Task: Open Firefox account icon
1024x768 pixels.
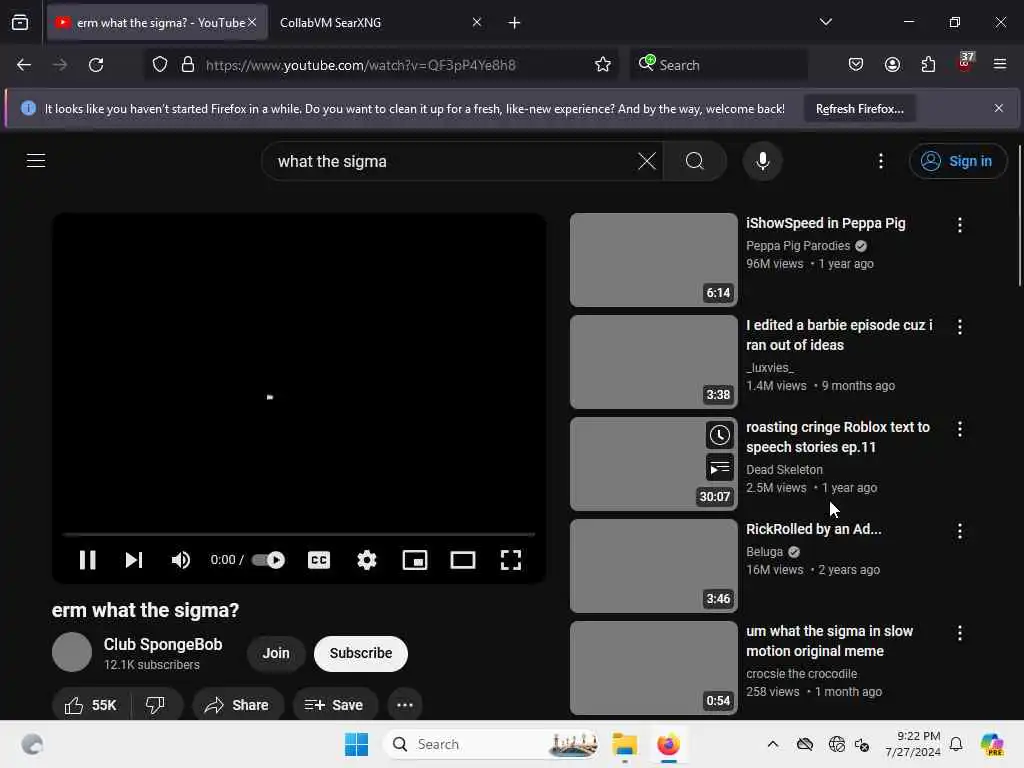Action: coord(892,65)
